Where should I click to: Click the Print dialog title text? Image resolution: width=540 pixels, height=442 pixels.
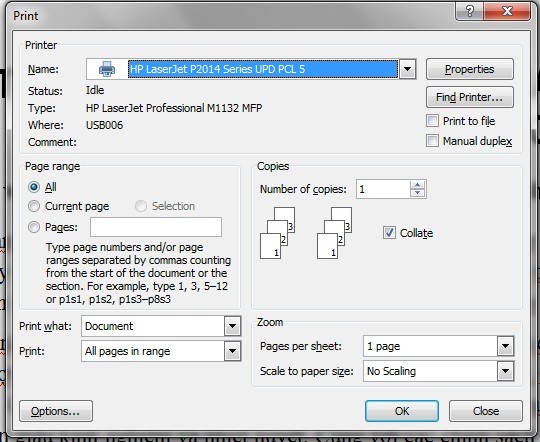26,16
